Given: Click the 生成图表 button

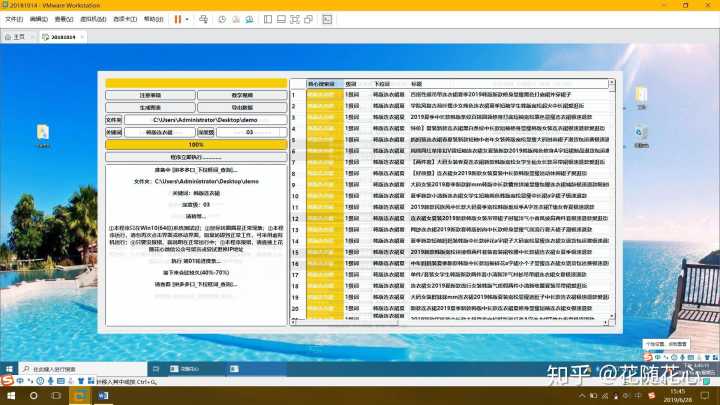Looking at the screenshot, I should (150, 107).
